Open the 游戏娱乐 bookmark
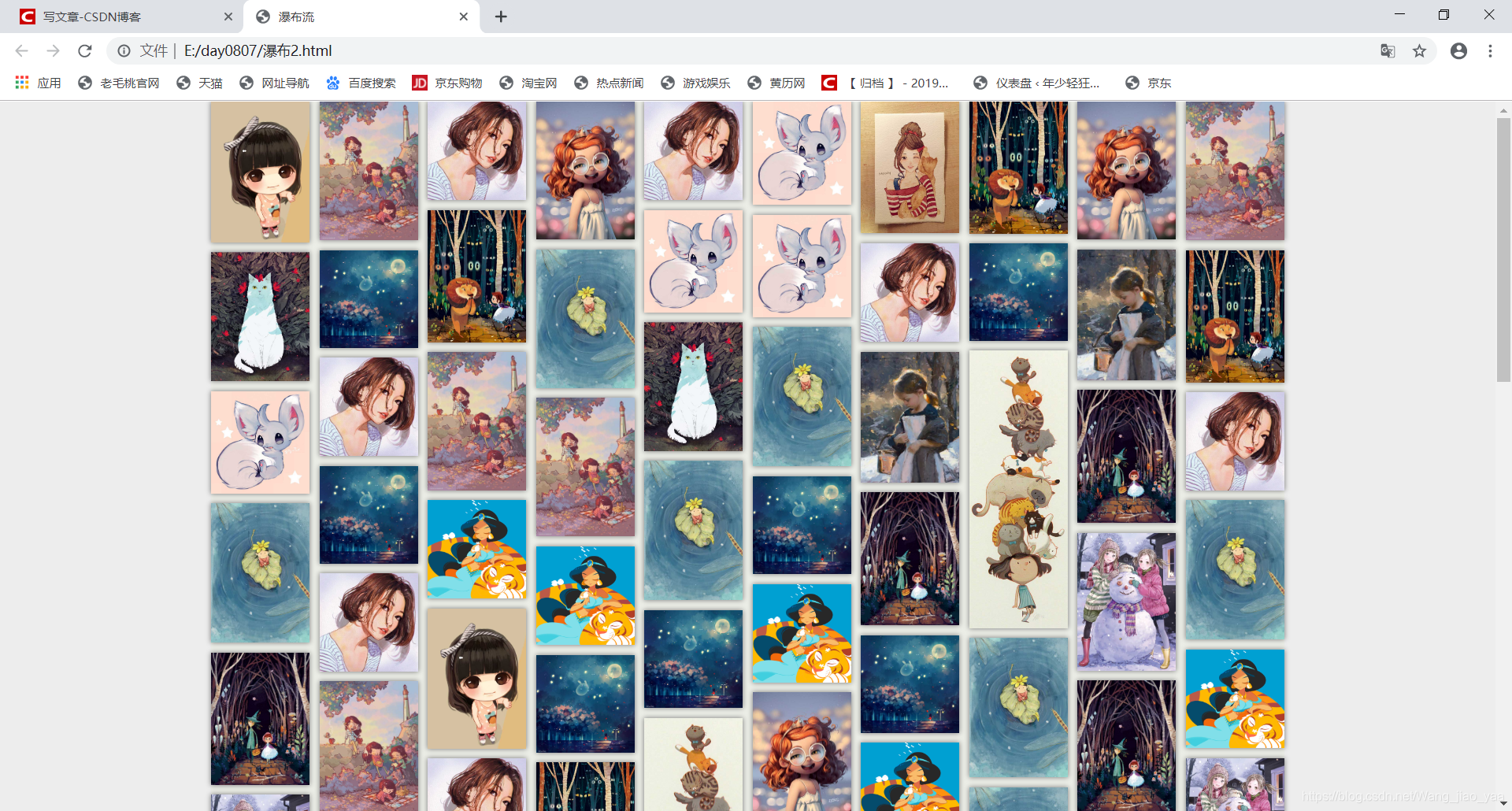1512x811 pixels. click(695, 83)
